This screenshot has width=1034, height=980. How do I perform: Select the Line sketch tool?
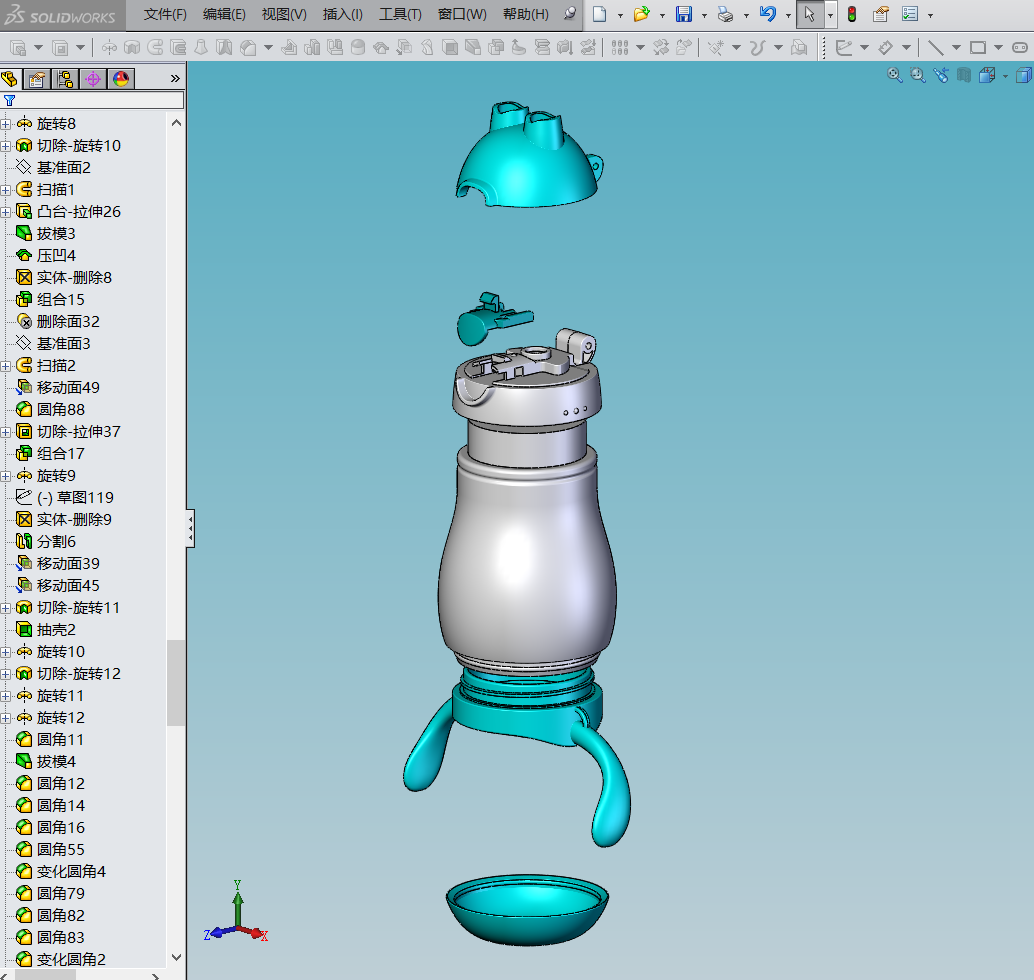coord(935,47)
